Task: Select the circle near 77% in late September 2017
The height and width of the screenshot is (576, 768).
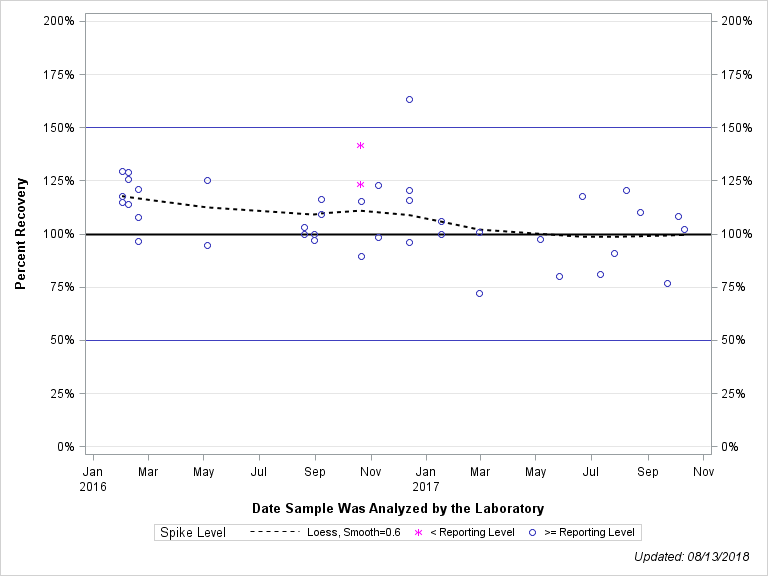Action: (667, 284)
